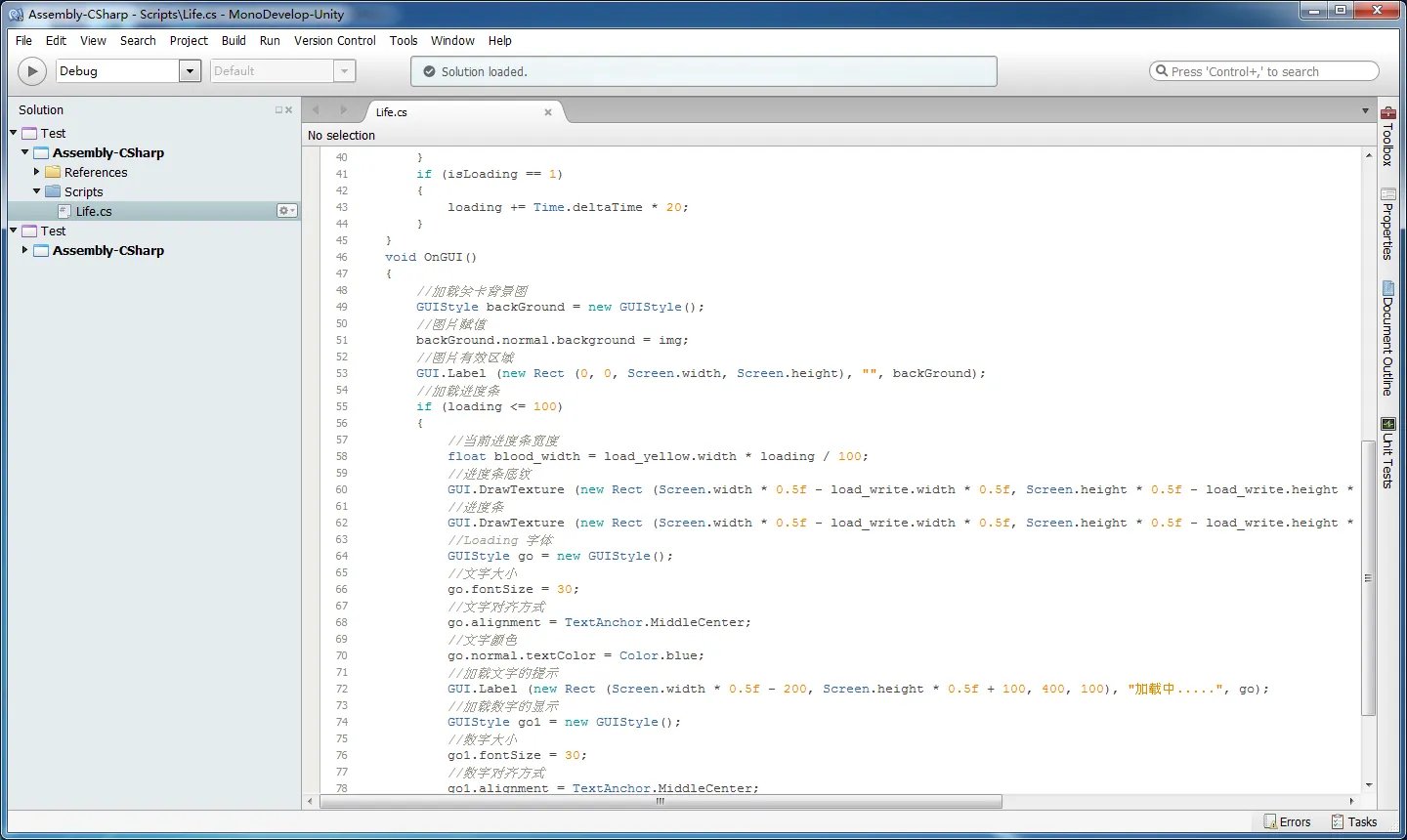Screen dimensions: 1407x840
Task: Click the horizontal scrollbar of the editor
Action: tap(661, 802)
